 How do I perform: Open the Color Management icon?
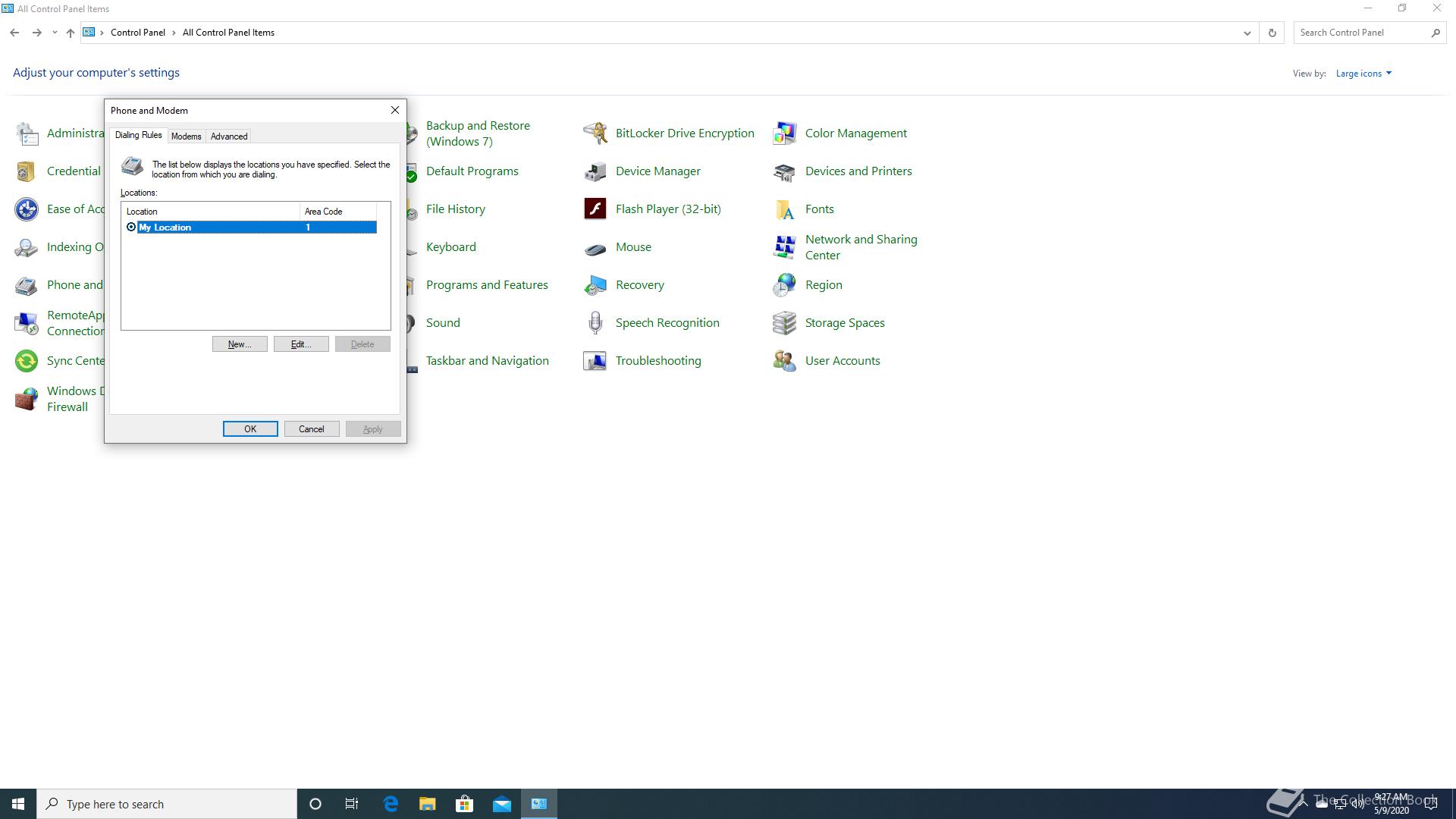(x=784, y=133)
